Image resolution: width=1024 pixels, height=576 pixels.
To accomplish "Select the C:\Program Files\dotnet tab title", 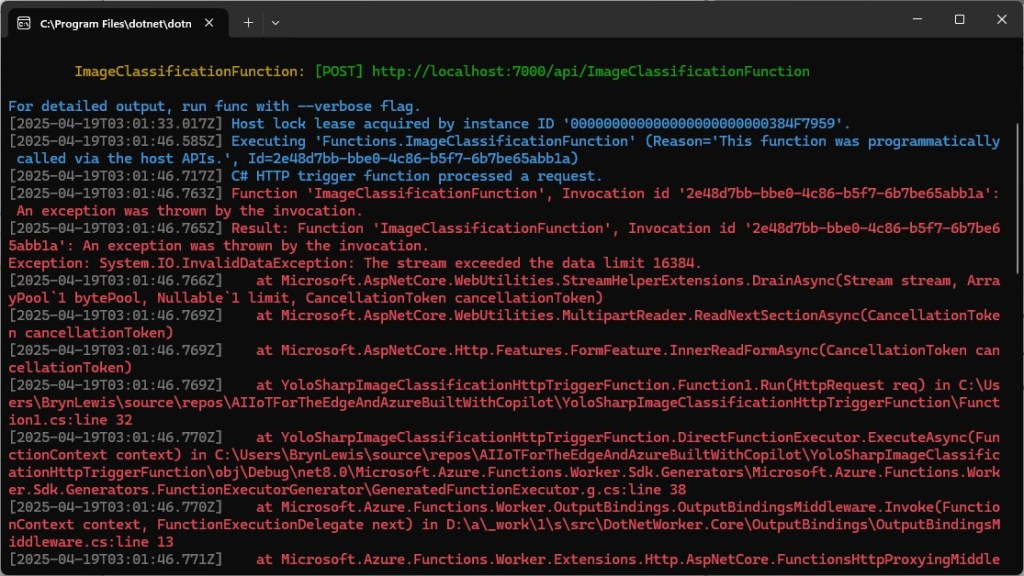I will point(115,22).
